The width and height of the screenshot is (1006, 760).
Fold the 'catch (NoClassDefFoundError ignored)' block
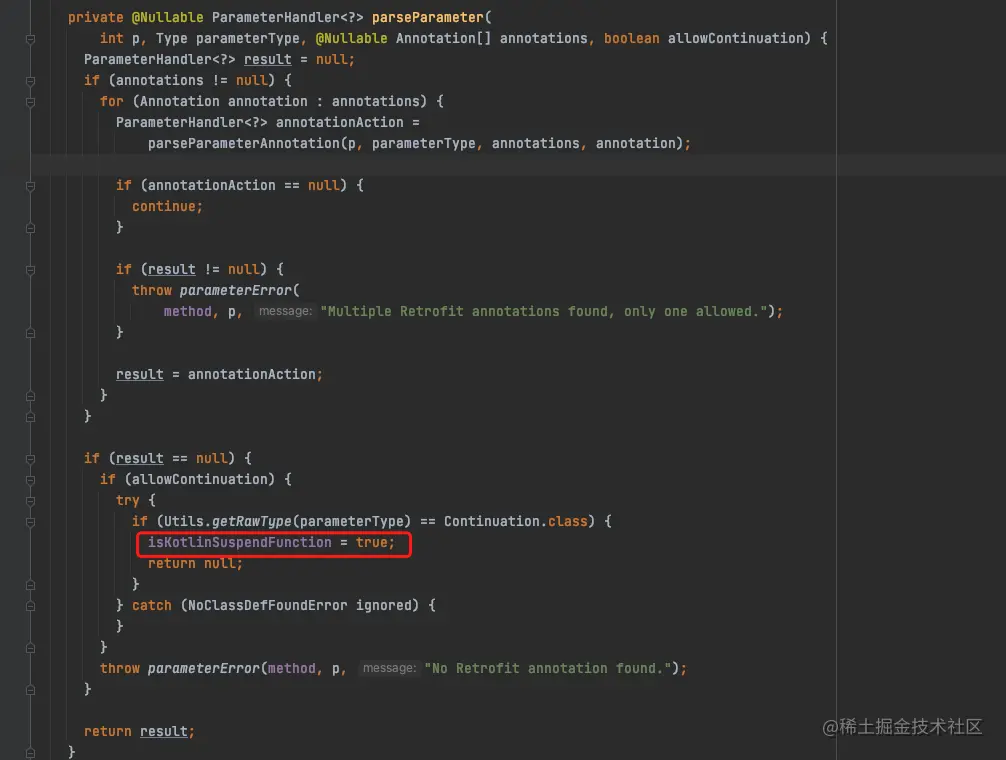click(30, 605)
